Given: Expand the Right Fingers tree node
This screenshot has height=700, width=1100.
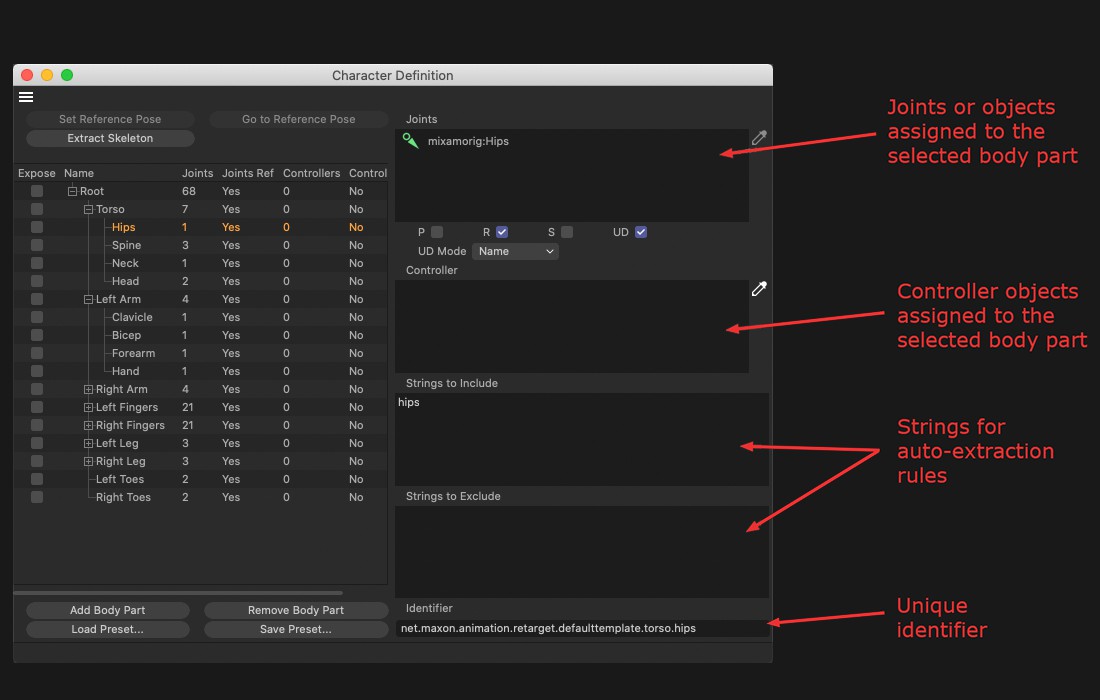Looking at the screenshot, I should tap(88, 425).
